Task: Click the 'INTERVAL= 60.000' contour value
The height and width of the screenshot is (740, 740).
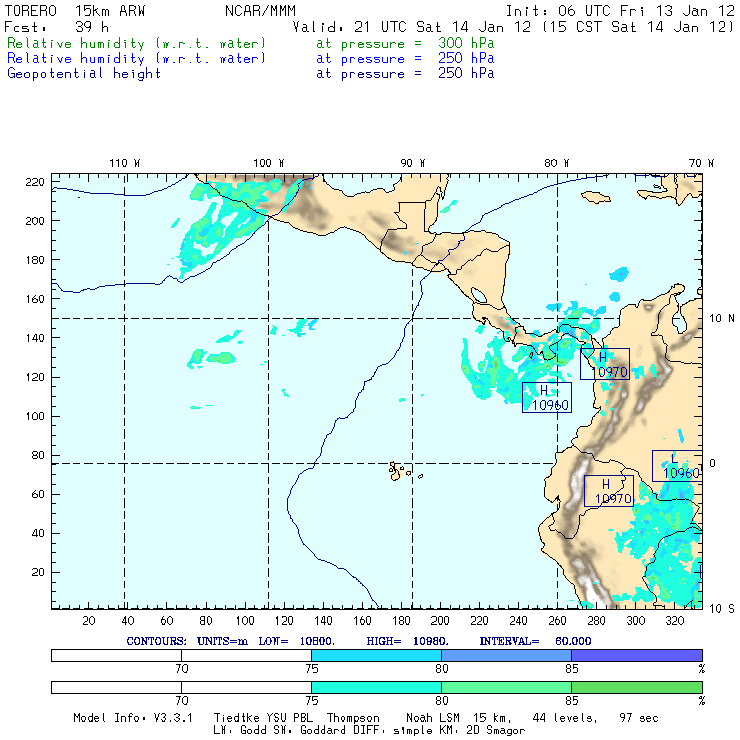Action: (x=535, y=641)
